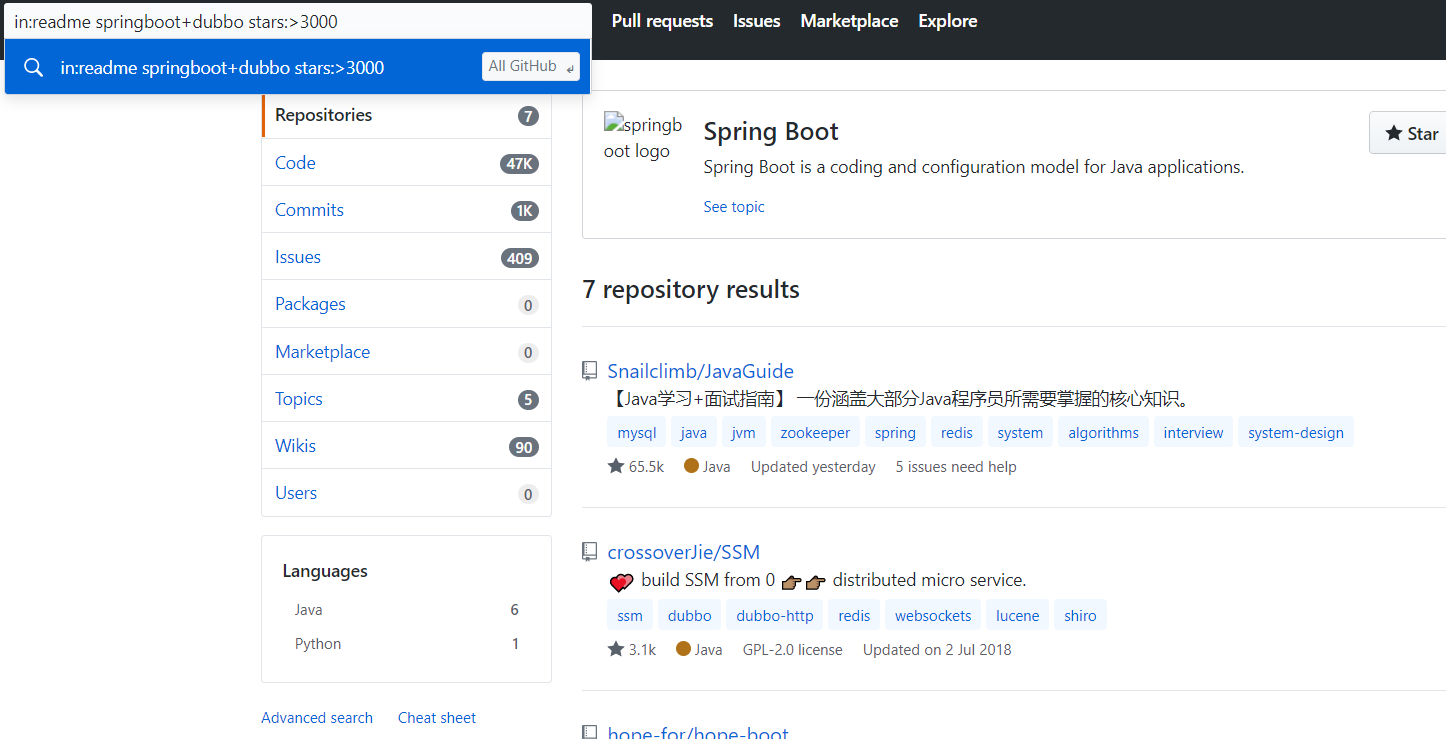Screen dimensions: 1446x739
Task: Show Users search results
Action: pyautogui.click(x=406, y=493)
